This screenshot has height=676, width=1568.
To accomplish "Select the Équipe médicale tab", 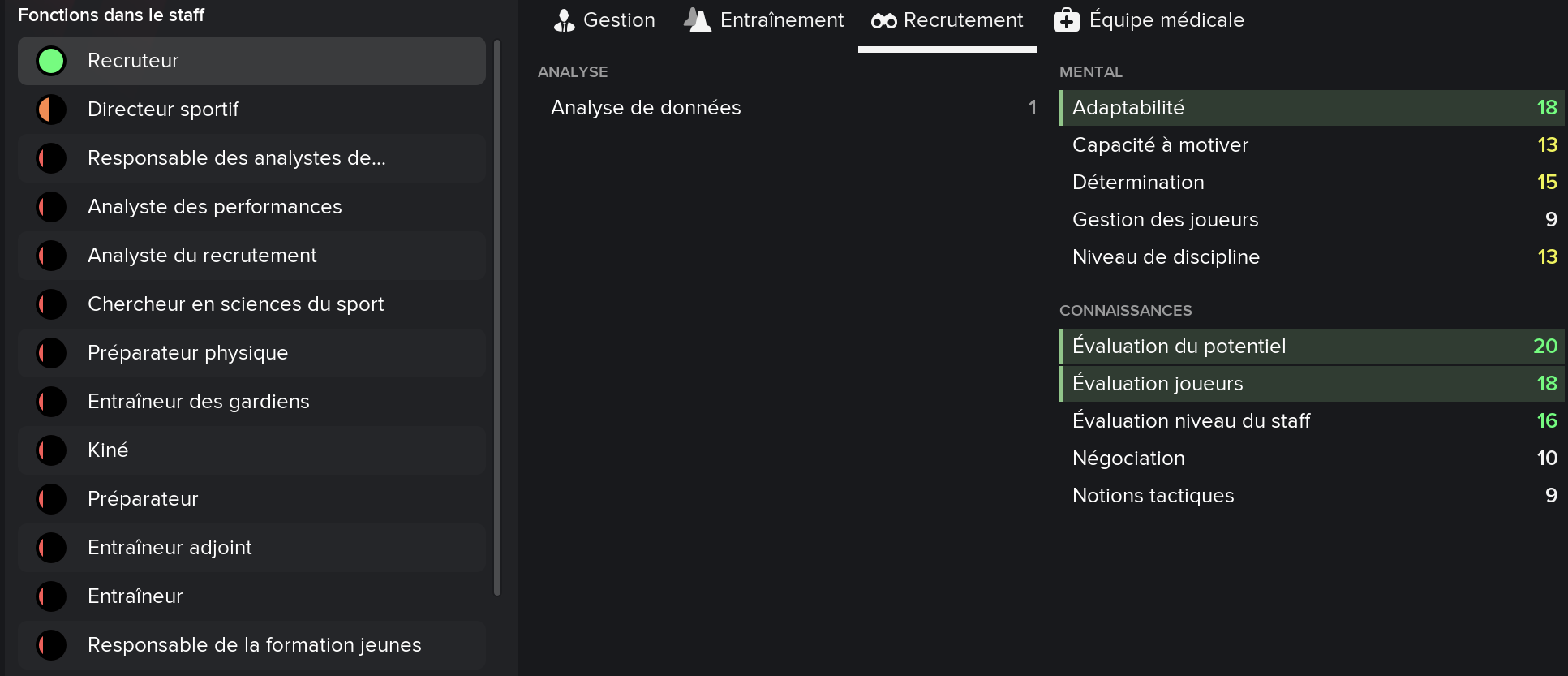I will pyautogui.click(x=1149, y=20).
